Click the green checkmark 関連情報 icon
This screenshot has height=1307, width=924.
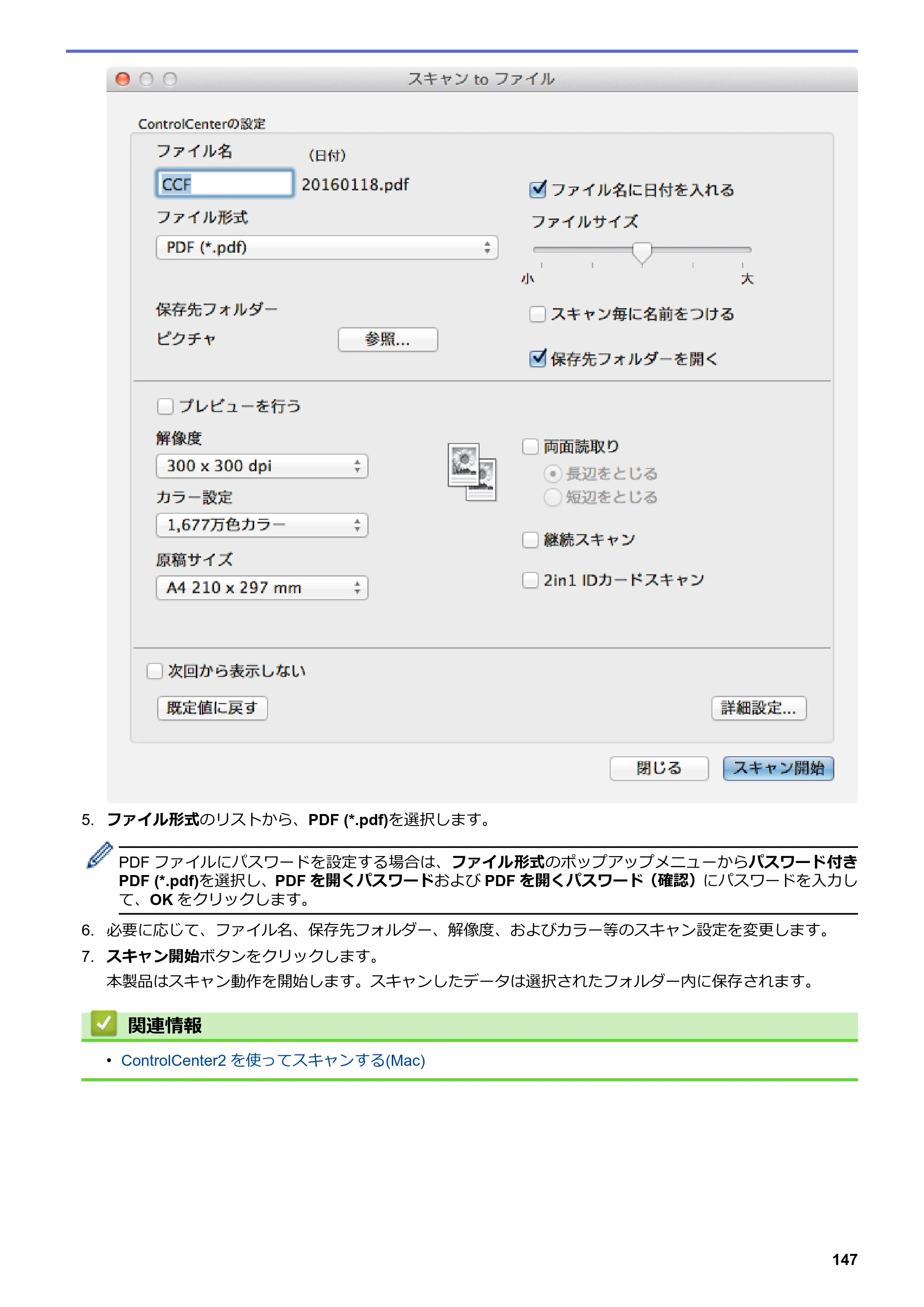103,1023
